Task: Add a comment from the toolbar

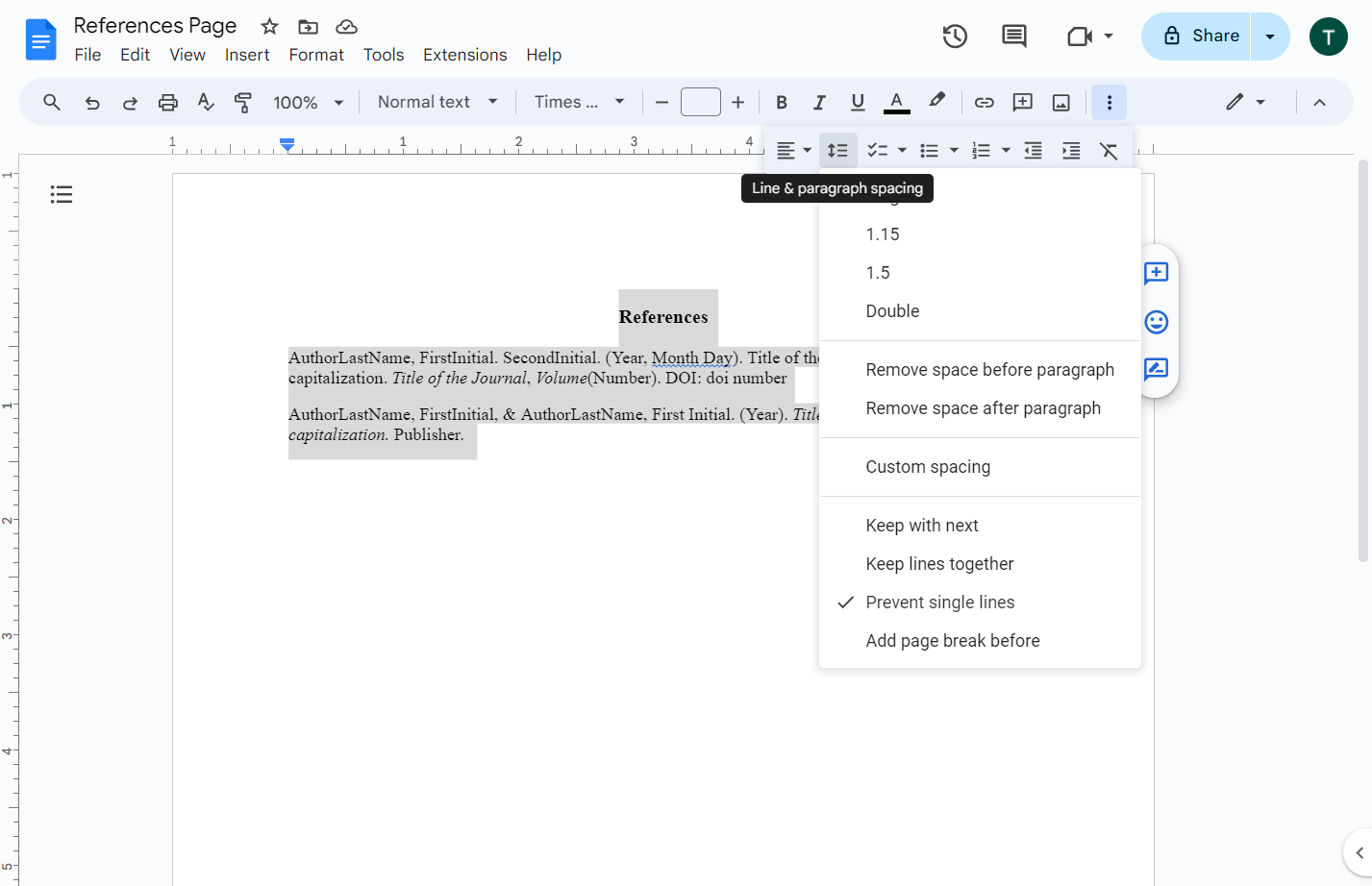Action: 1023,102
